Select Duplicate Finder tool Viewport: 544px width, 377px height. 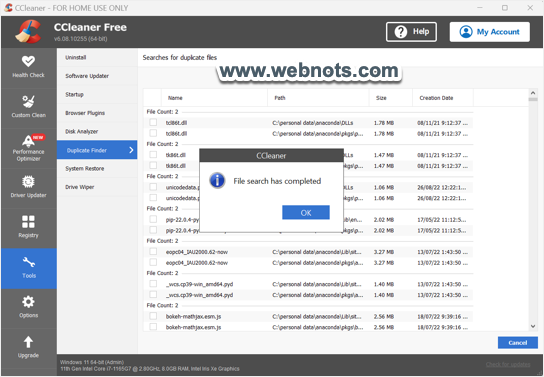point(97,150)
